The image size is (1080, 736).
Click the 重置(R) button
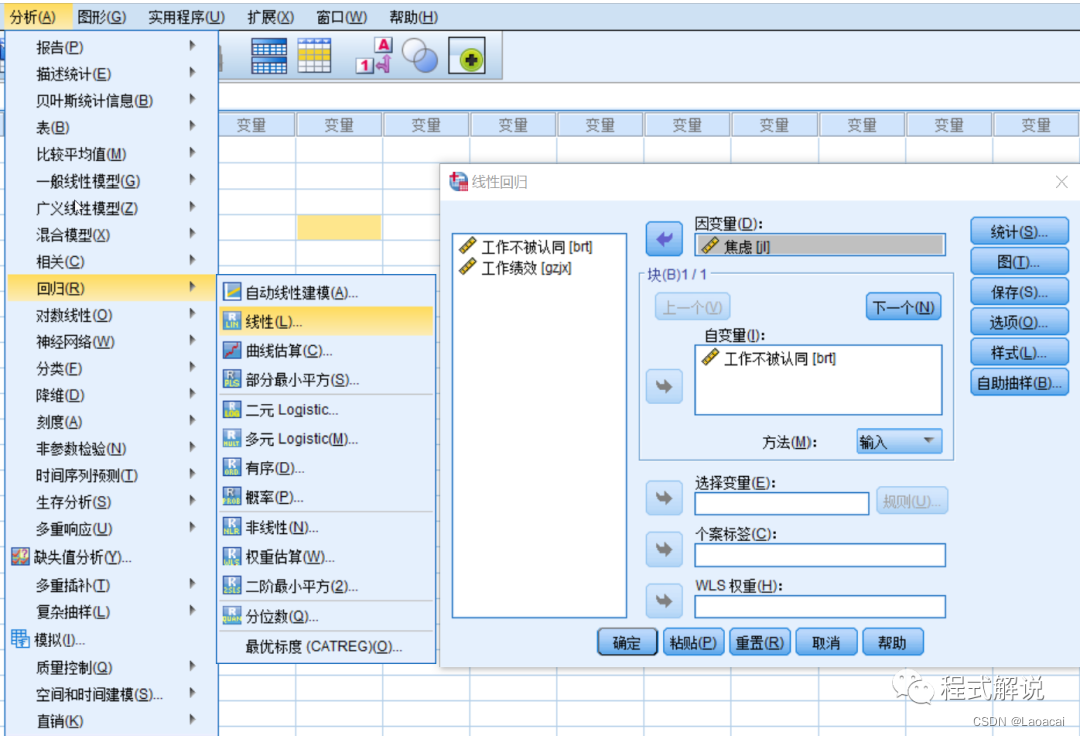(759, 643)
